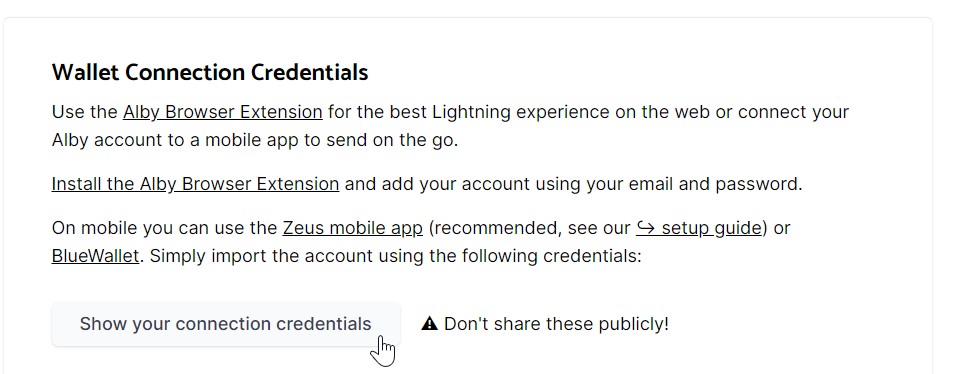This screenshot has height=374, width=957.
Task: Click the curved arrow icon before setup guide
Action: tap(646, 228)
